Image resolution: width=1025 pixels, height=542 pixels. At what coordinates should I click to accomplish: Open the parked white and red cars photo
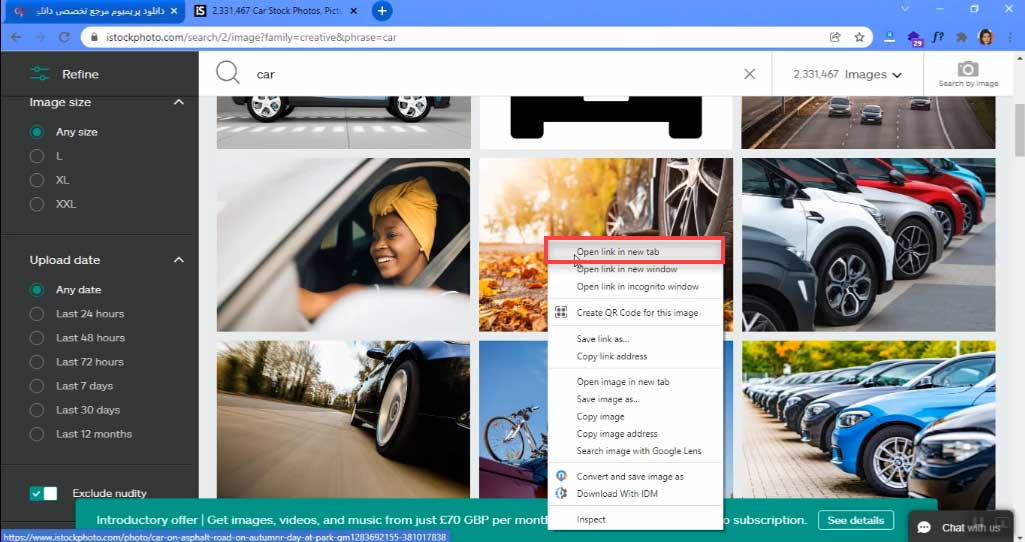[x=868, y=245]
